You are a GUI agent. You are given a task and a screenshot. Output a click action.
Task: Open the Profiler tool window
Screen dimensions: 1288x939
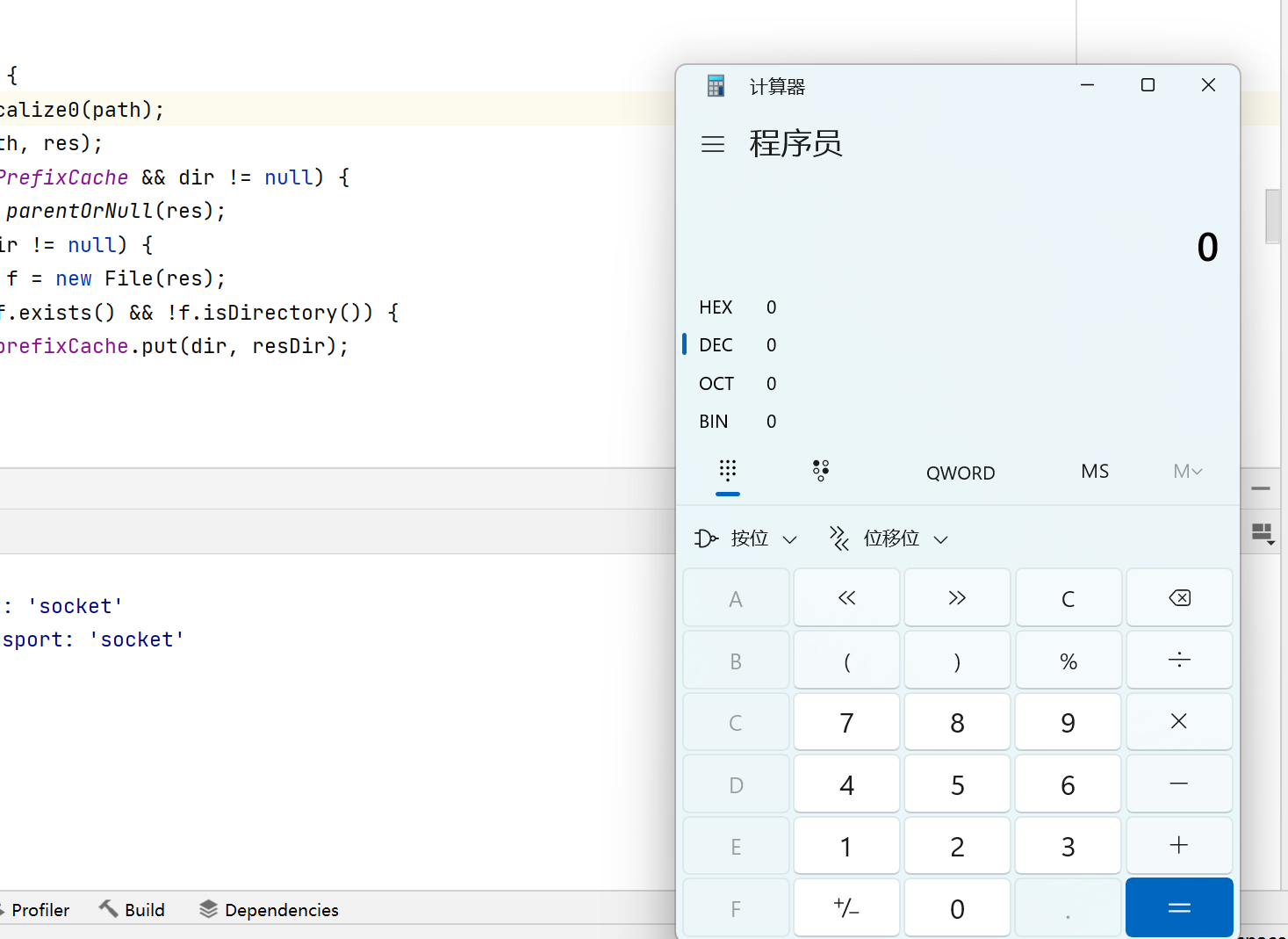35,910
